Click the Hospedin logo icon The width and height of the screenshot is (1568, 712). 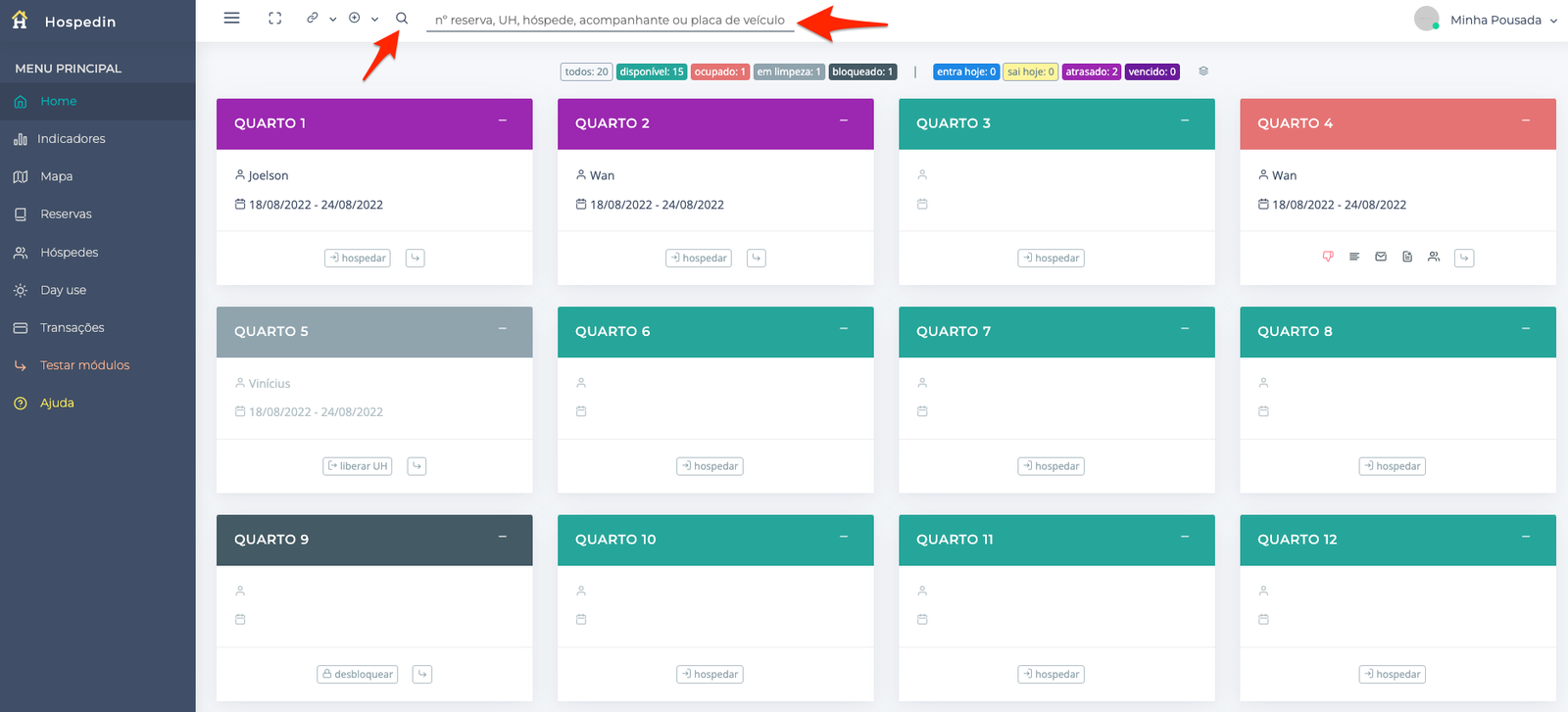tap(20, 20)
